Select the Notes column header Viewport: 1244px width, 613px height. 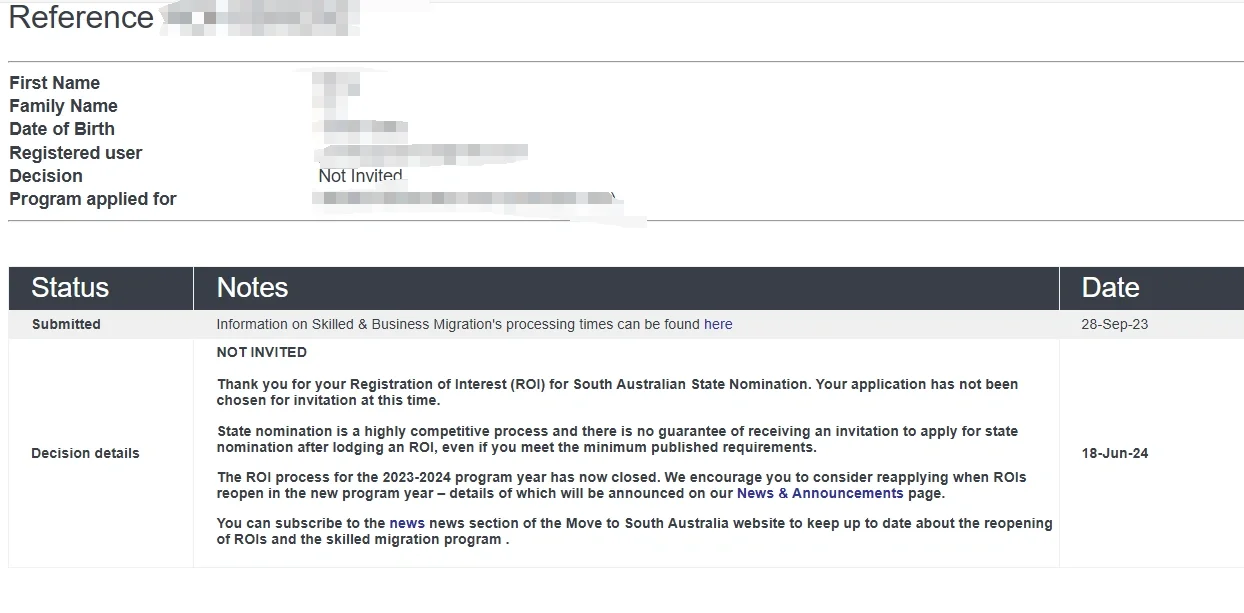click(x=626, y=288)
